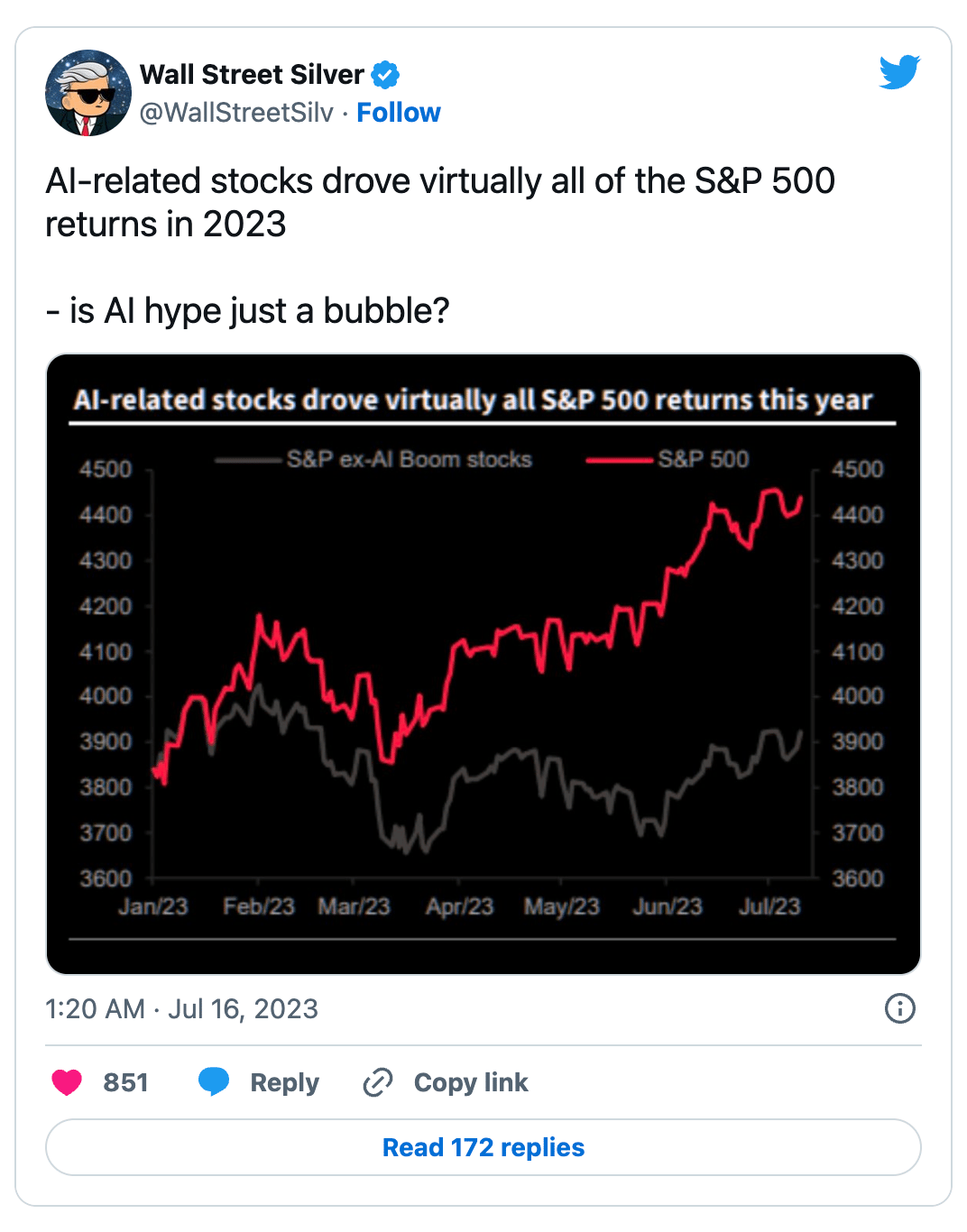Click the Twitter bird logo icon
The image size is (967, 1232).
(899, 72)
